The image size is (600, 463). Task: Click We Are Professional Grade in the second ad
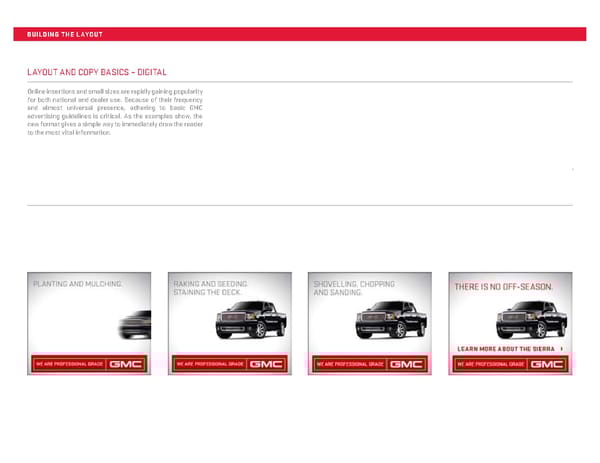click(x=209, y=364)
